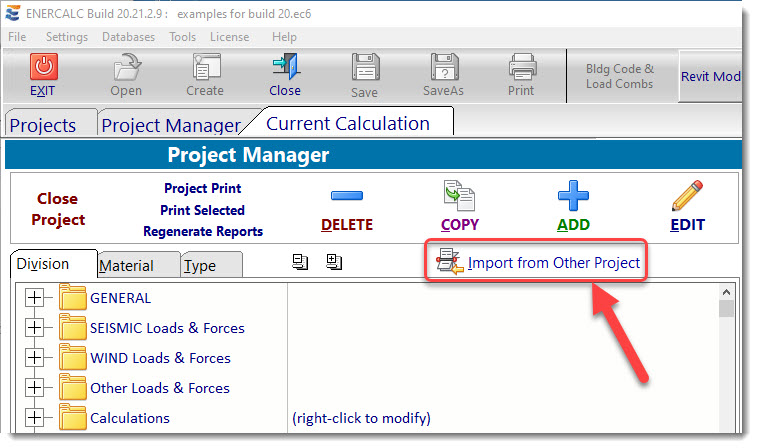757x448 pixels.
Task: Click the Create toolbar icon
Action: coord(205,68)
